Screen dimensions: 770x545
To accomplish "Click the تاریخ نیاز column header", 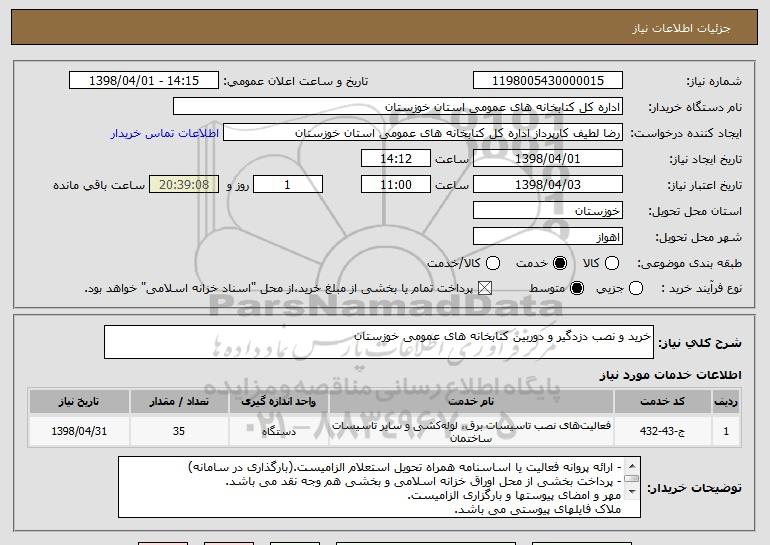I will (x=79, y=402).
